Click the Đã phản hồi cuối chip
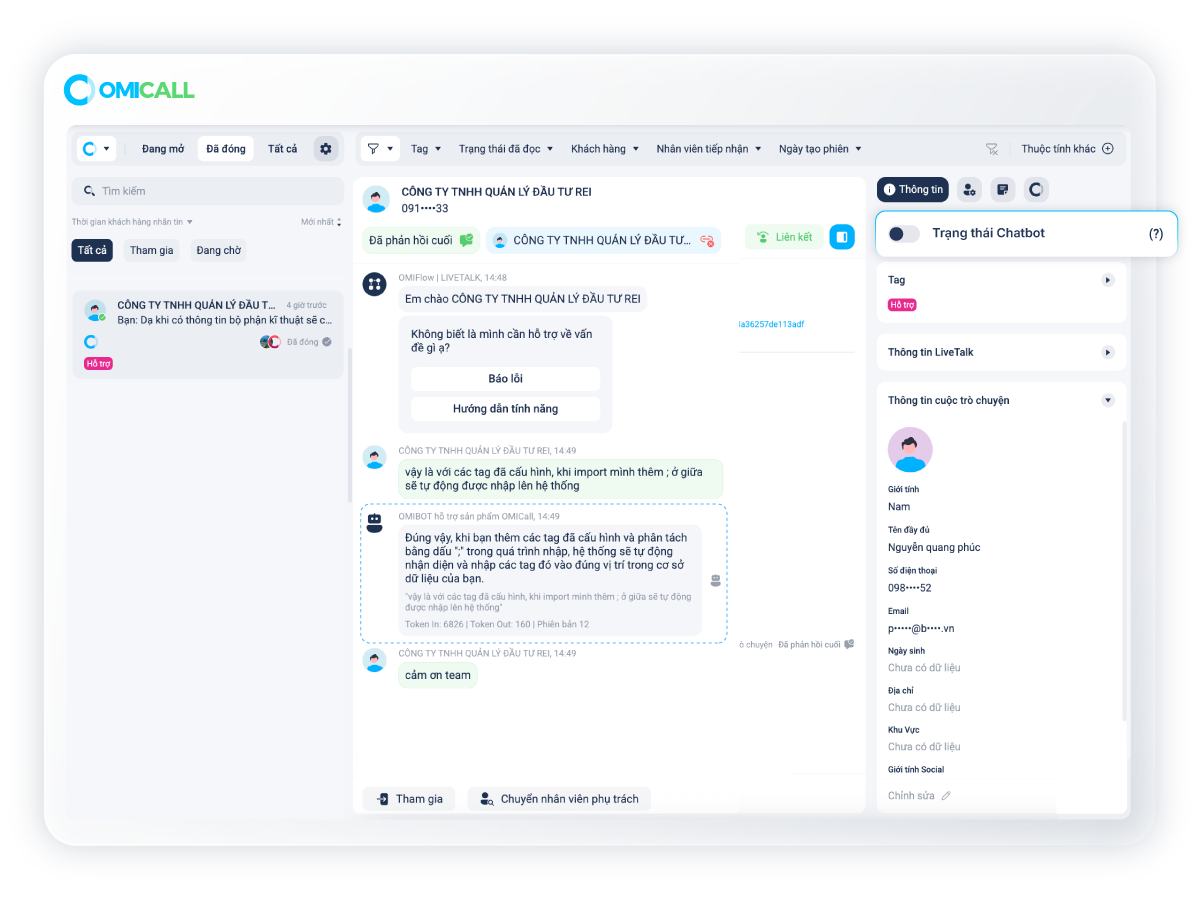Image resolution: width=1200 pixels, height=900 pixels. click(421, 240)
